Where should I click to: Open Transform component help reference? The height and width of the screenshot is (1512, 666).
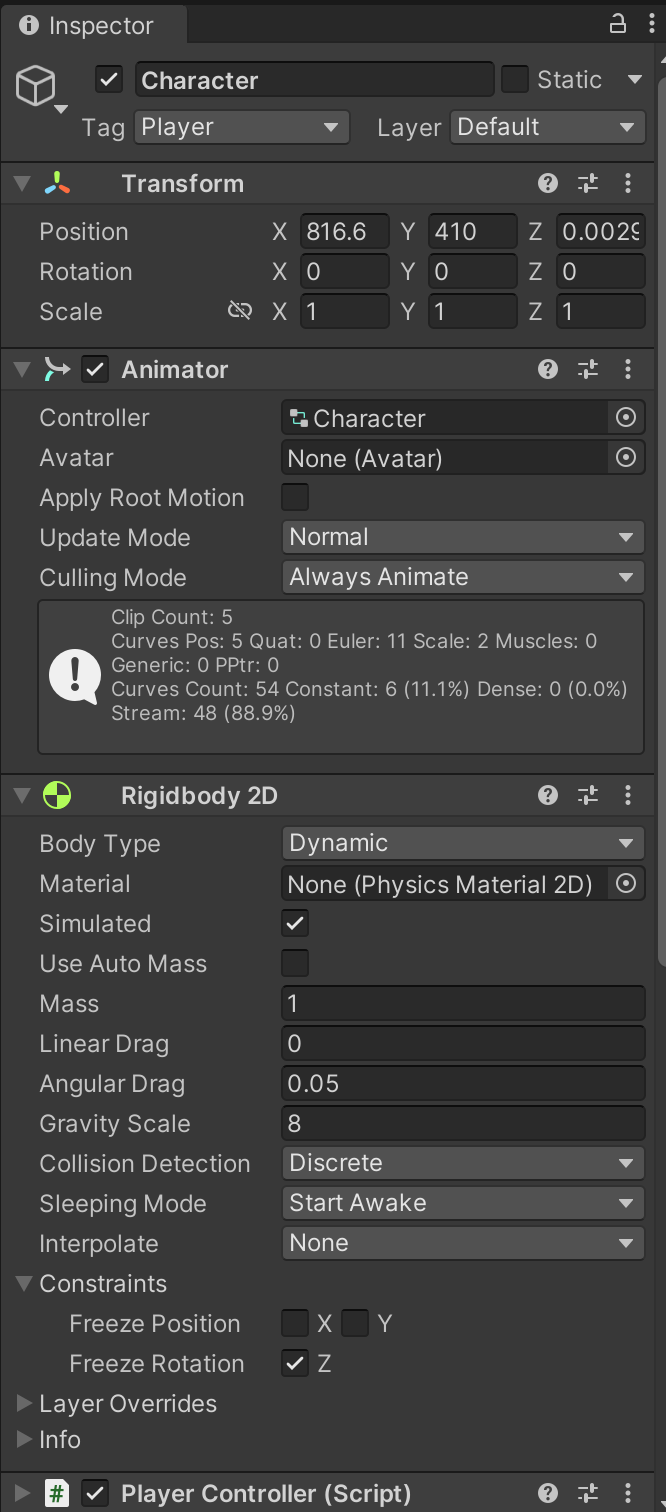548,183
